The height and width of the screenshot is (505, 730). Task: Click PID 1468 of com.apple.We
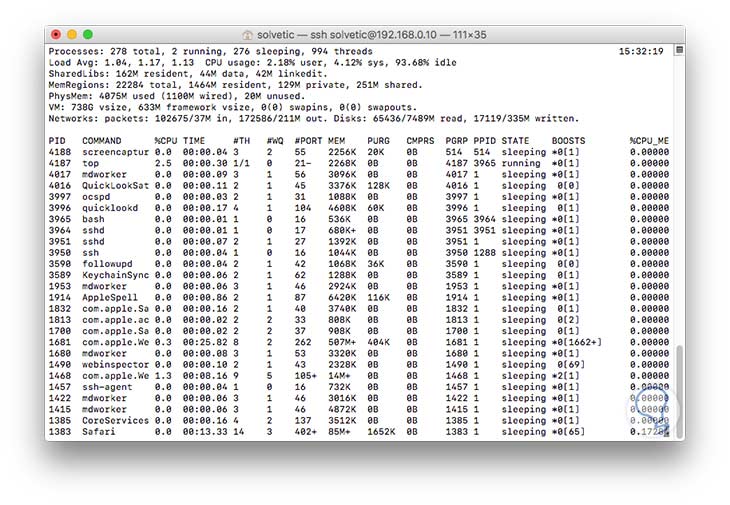[x=60, y=376]
